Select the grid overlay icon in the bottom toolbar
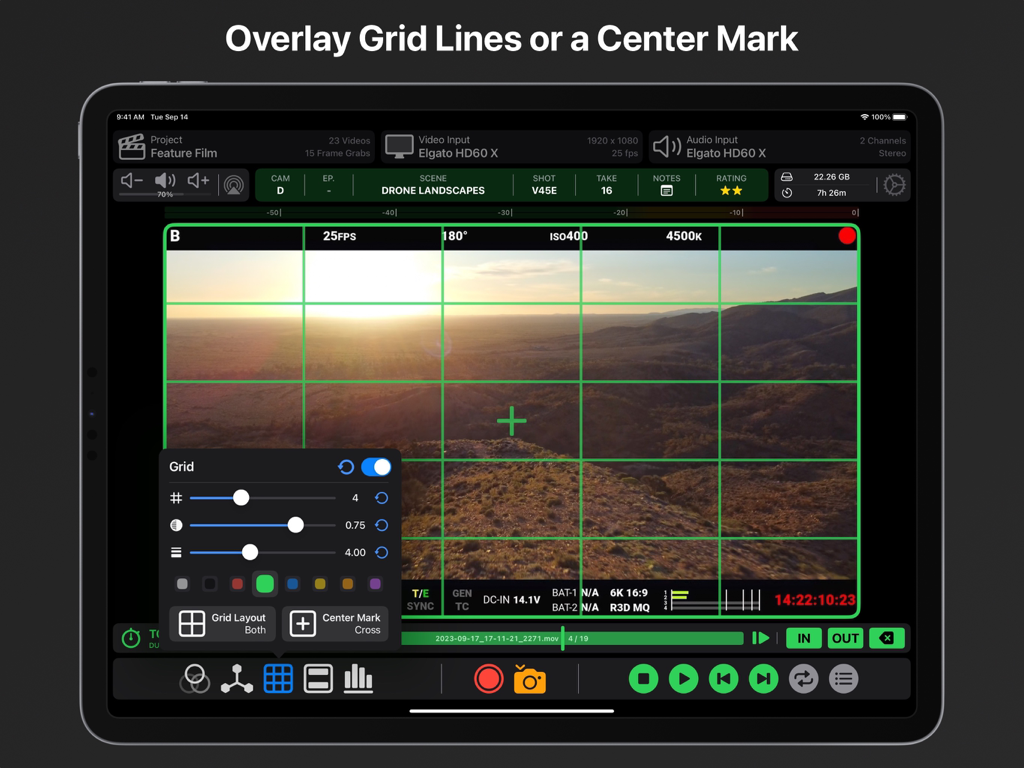Image resolution: width=1024 pixels, height=768 pixels. [x=278, y=679]
